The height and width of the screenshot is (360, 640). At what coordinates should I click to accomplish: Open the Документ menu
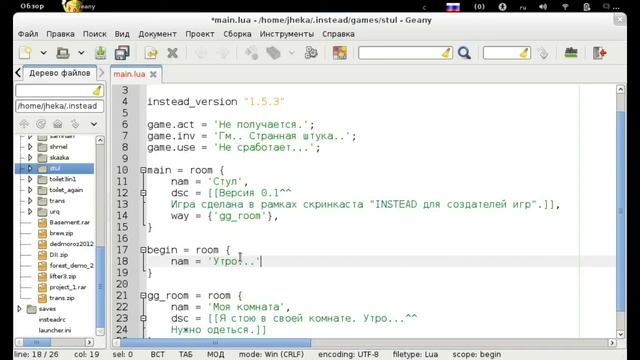[157, 34]
